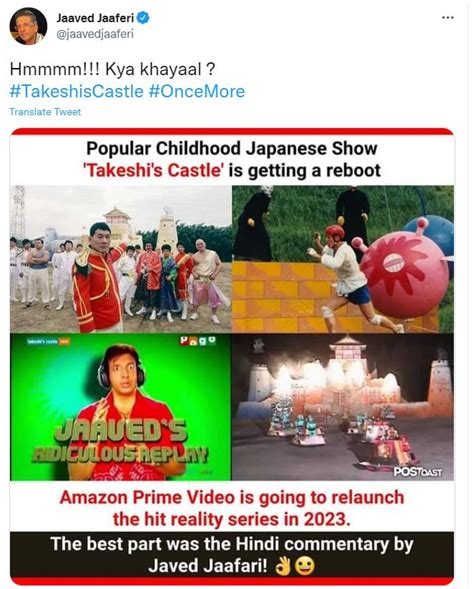474x589 pixels.
Task: Click the POSTOAST watermark logo
Action: (418, 471)
